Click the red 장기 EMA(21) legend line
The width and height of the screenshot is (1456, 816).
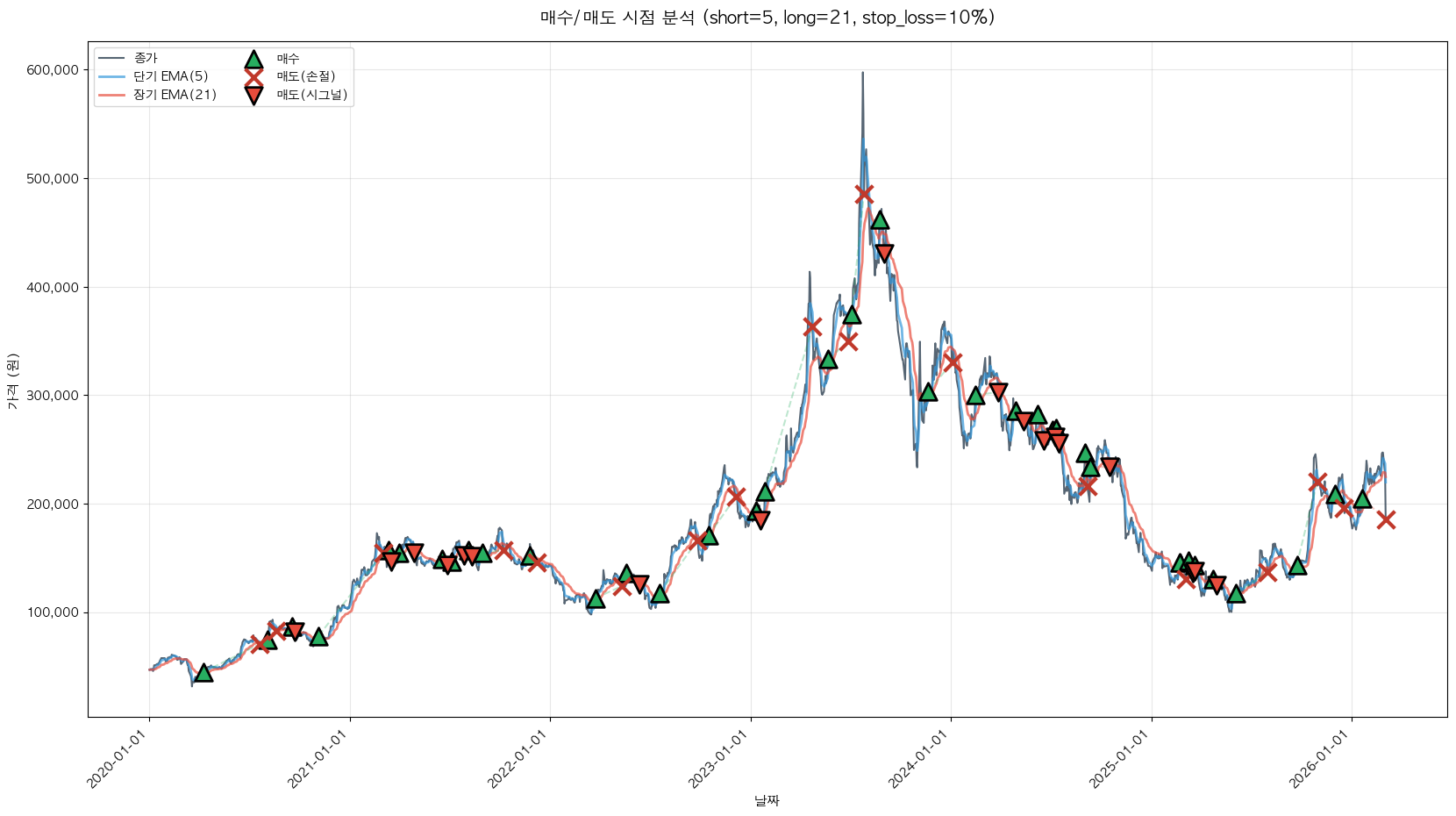[111, 95]
